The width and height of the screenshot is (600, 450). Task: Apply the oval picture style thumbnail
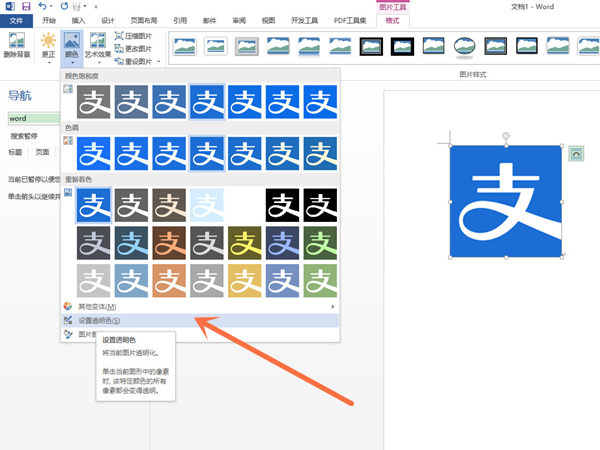coord(464,45)
